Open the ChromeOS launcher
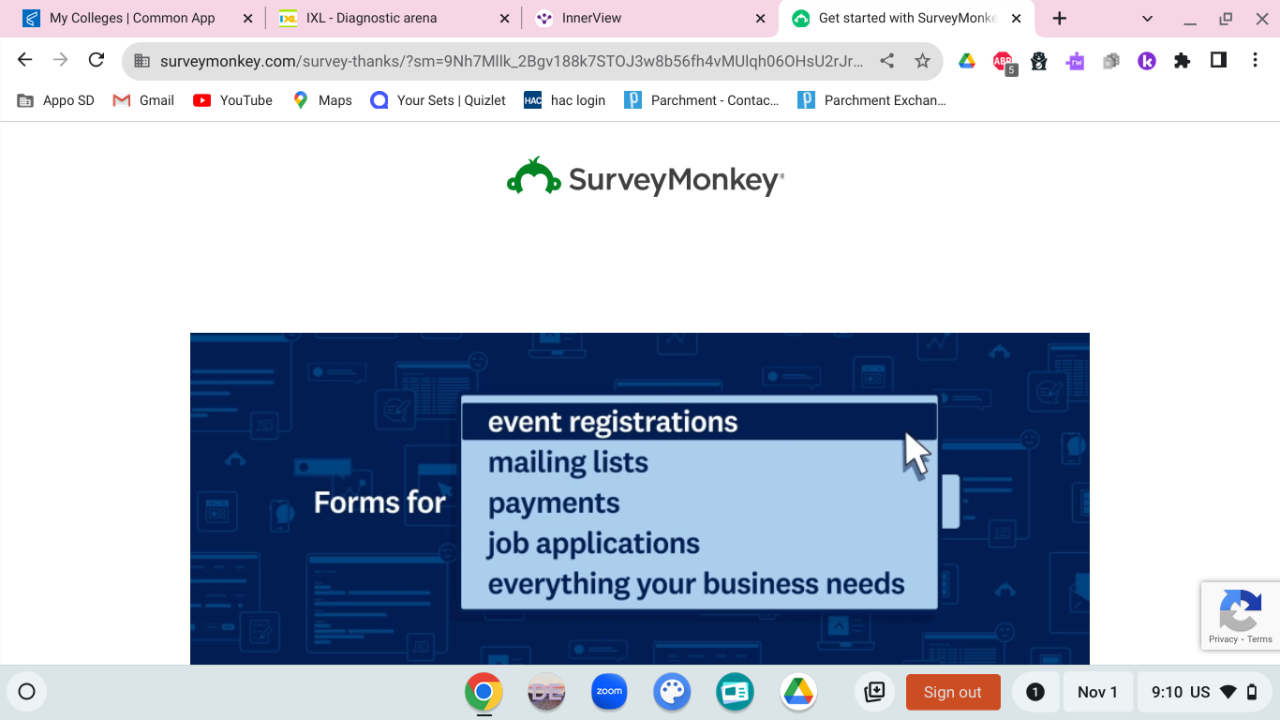 [x=27, y=692]
